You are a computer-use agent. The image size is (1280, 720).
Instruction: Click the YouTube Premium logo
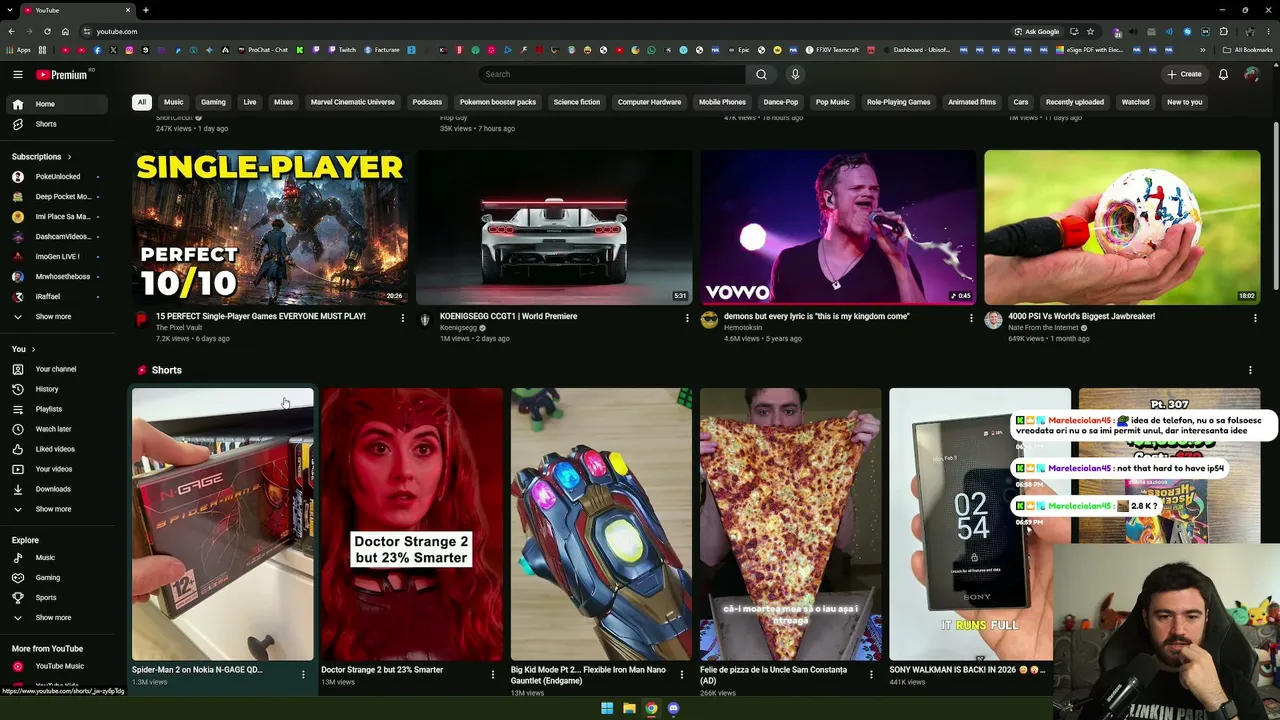[62, 74]
